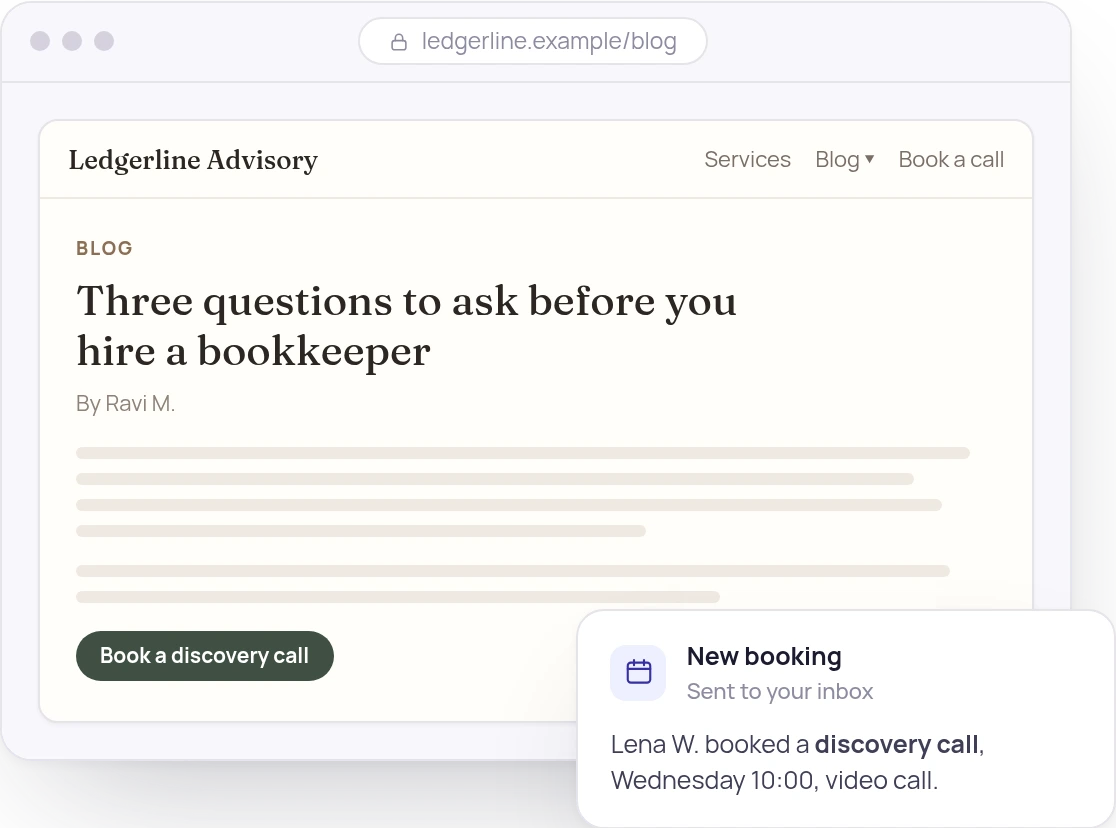
Task: Click the article headline about hiring a bookkeeper
Action: coord(406,325)
